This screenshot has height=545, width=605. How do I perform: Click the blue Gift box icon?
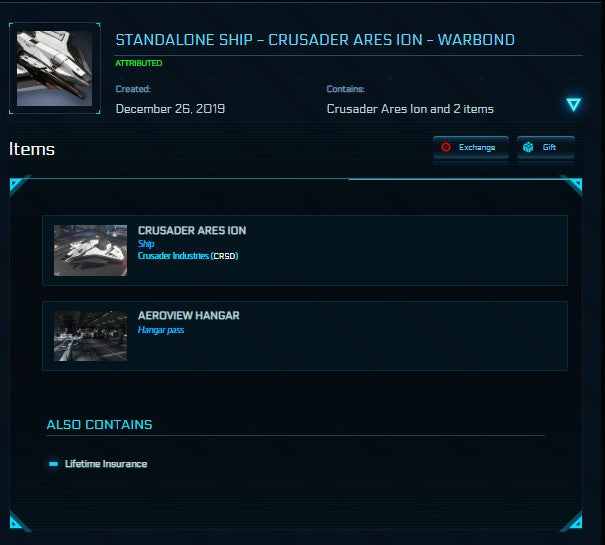point(528,148)
